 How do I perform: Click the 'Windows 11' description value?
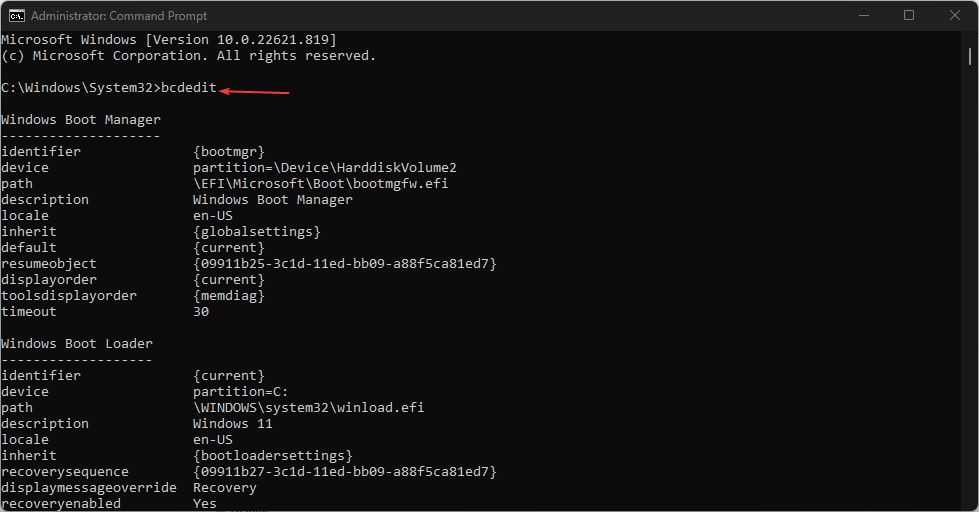click(x=232, y=424)
